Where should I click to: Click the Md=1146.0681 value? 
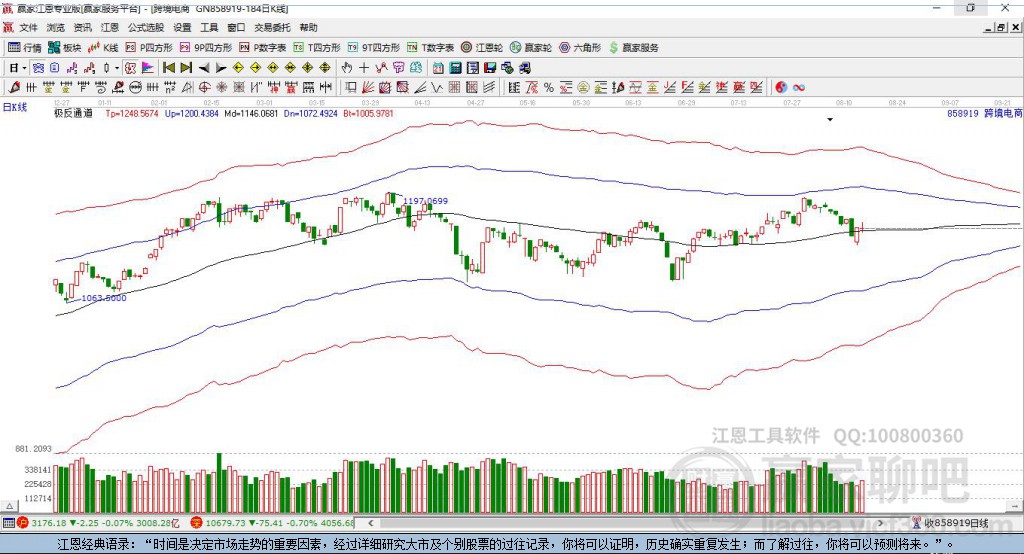[x=251, y=114]
